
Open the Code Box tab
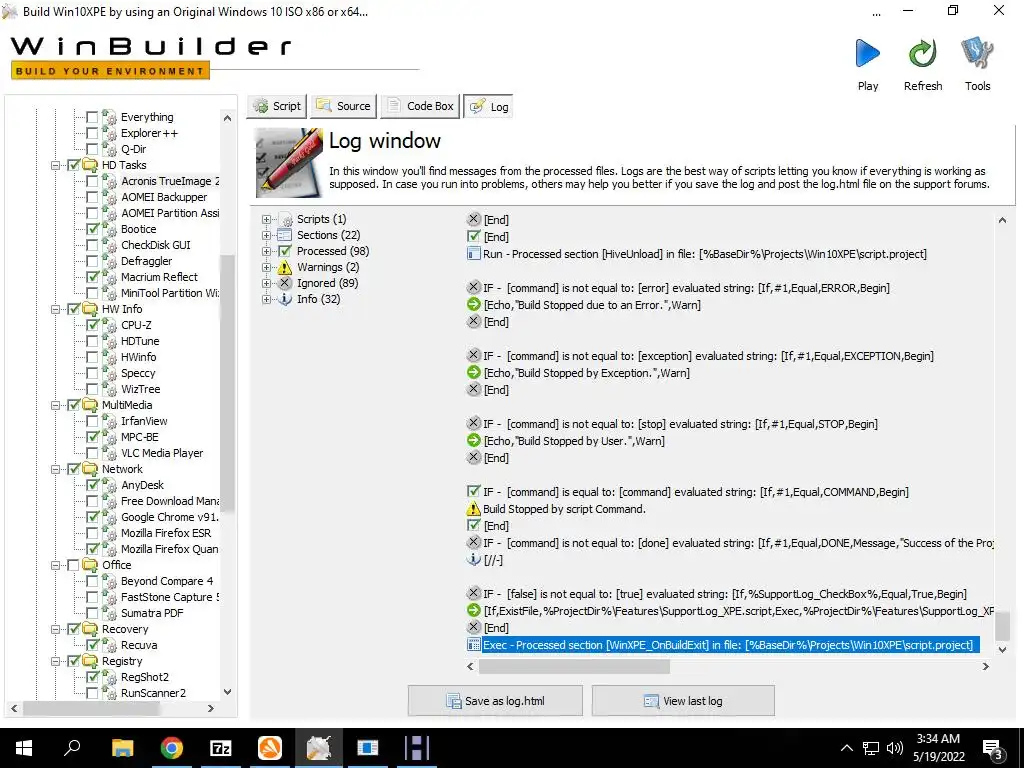pos(420,106)
